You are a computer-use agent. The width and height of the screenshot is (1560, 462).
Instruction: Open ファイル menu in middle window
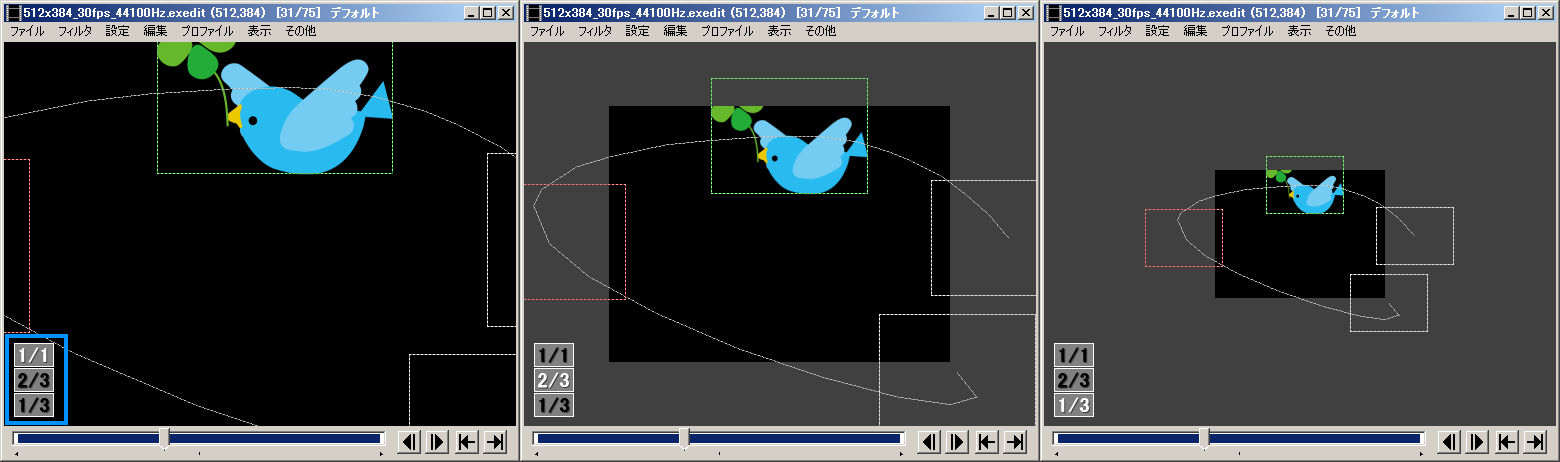click(547, 31)
